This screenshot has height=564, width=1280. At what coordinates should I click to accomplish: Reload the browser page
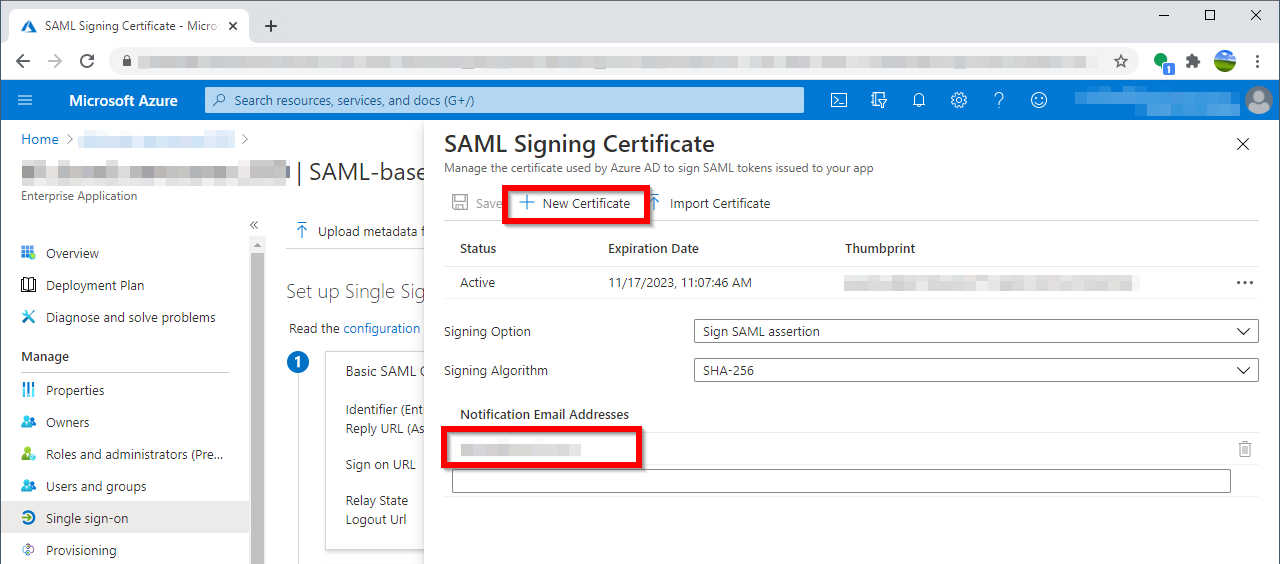(87, 61)
